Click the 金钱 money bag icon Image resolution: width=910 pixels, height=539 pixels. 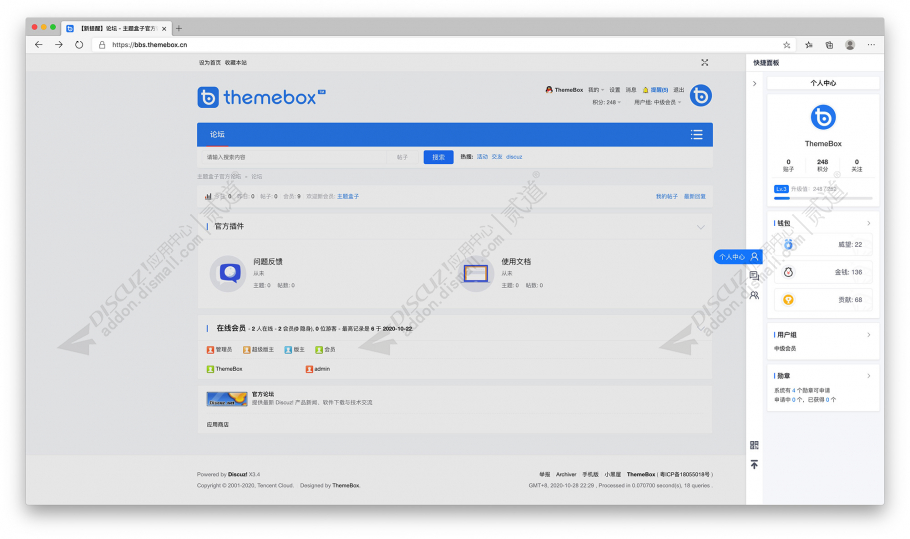(788, 272)
